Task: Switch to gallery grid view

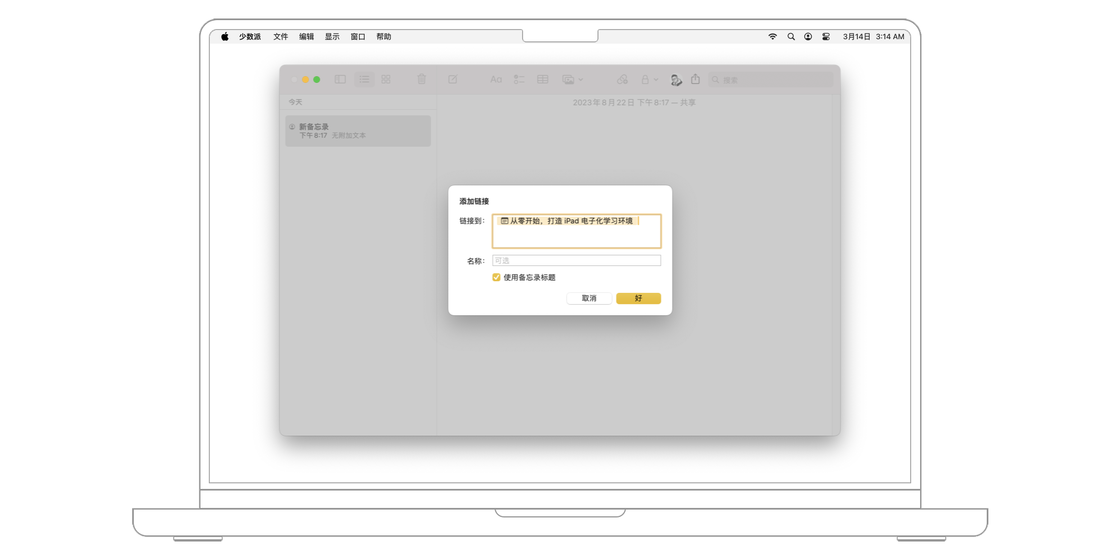Action: [x=386, y=80]
